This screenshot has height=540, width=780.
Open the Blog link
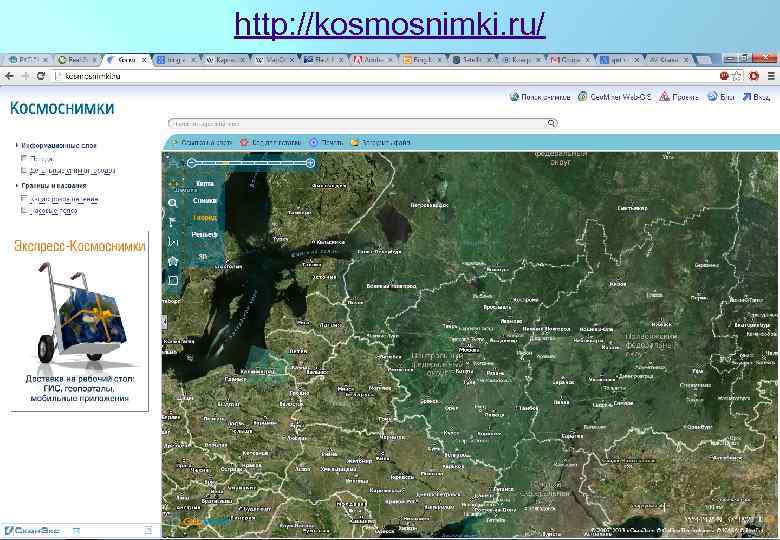pos(721,97)
